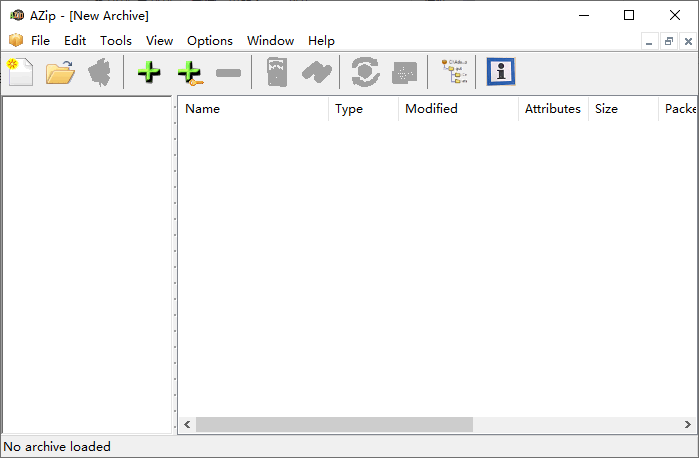Screen dimensions: 699x458
Task: Click the grayed minus Delete entries icon
Action: click(228, 72)
